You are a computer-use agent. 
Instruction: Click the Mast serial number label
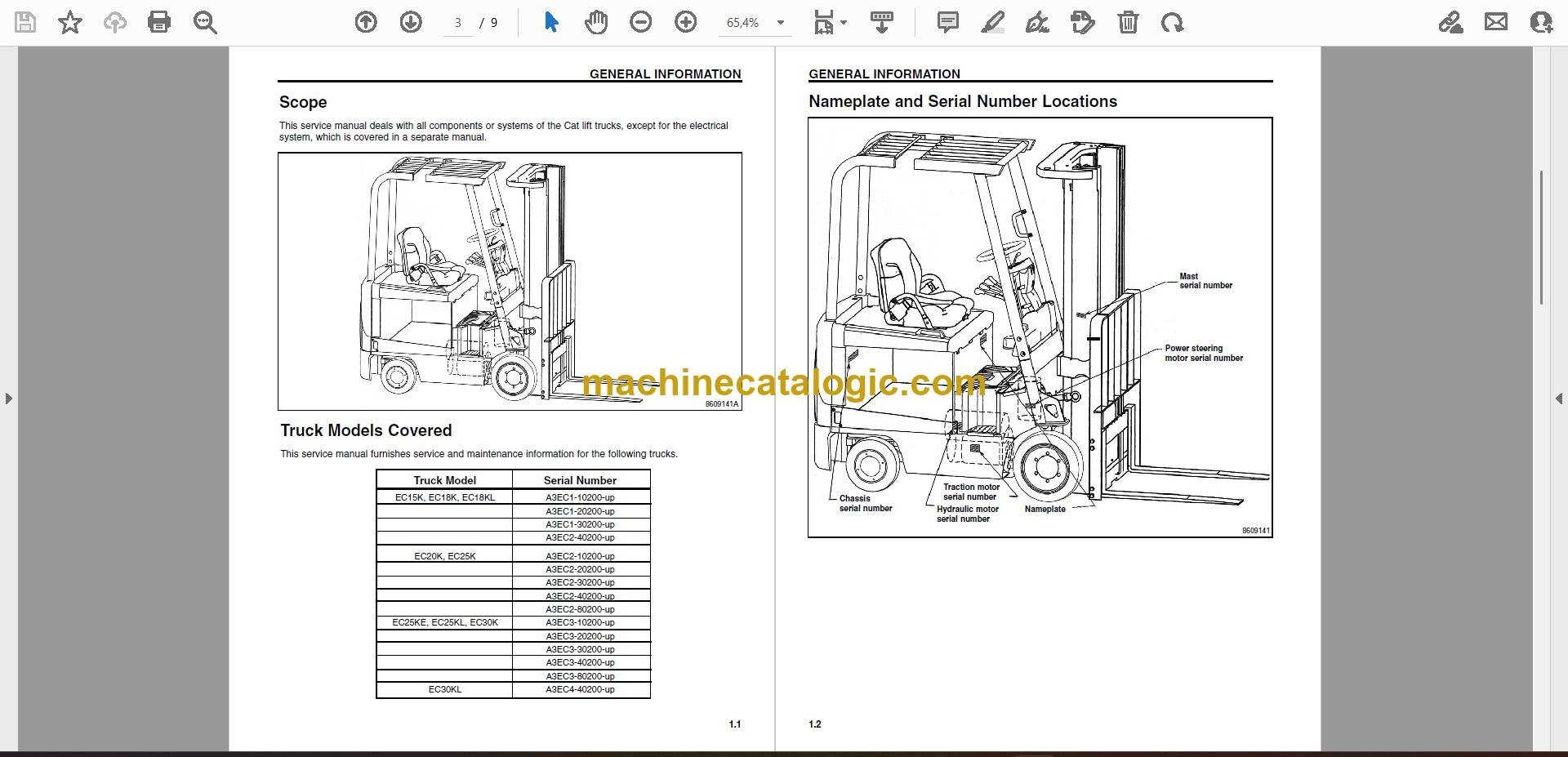click(1205, 281)
